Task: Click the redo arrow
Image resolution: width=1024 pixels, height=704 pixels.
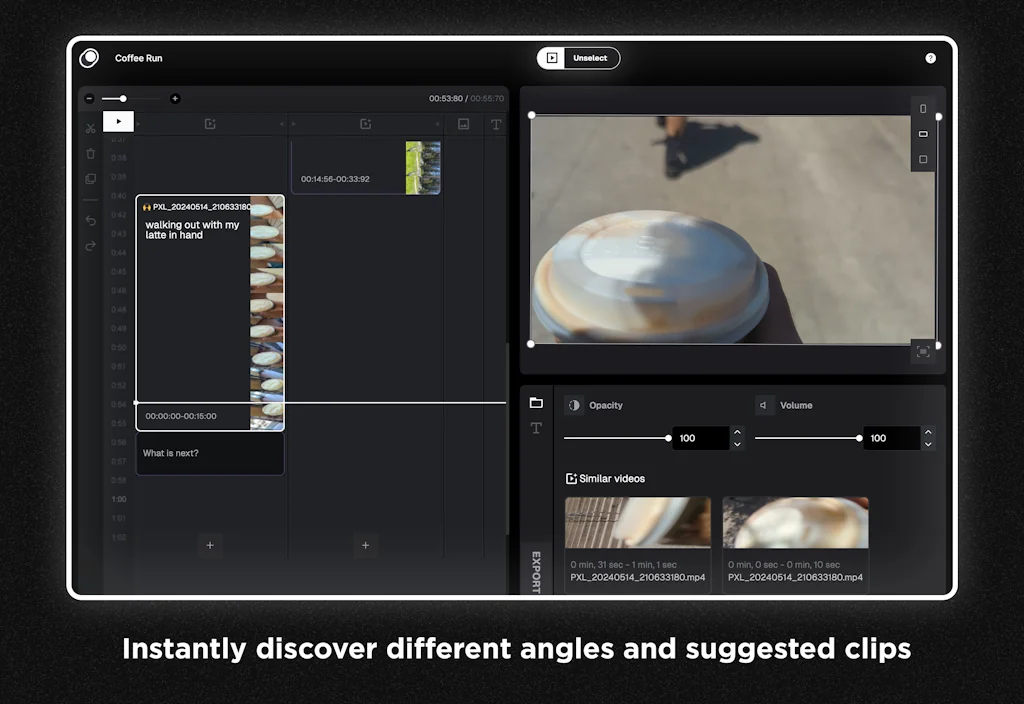Action: (90, 246)
